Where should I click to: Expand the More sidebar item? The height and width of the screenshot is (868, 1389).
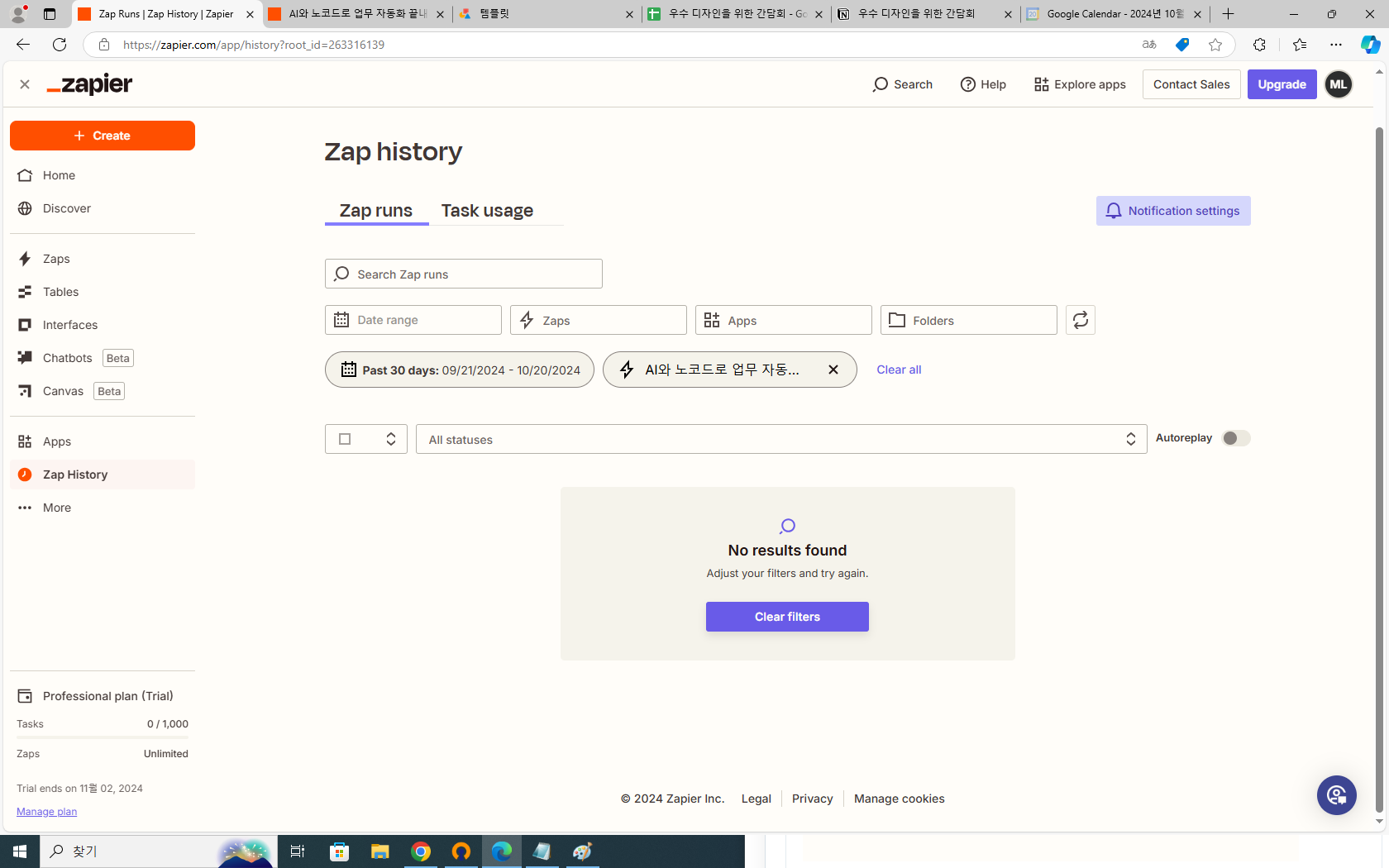coord(103,508)
